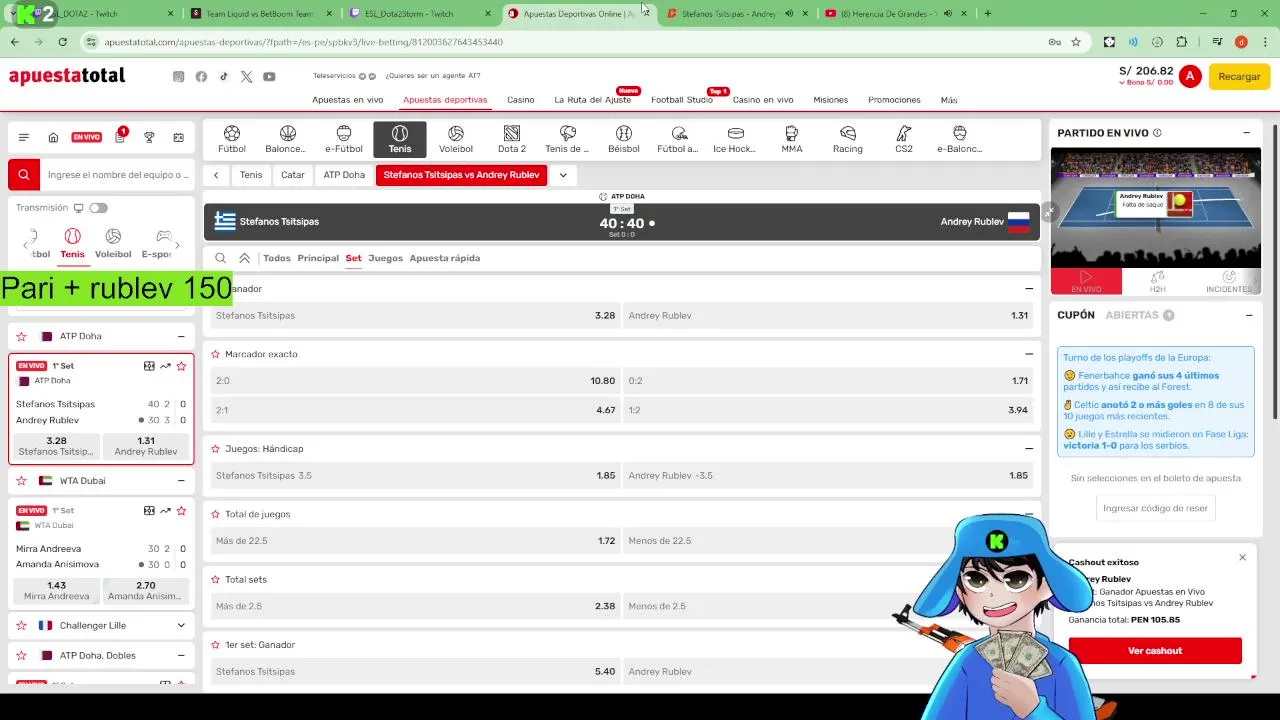The image size is (1280, 720).
Task: Collapse the ATP Doha, Dobles section
Action: point(181,656)
